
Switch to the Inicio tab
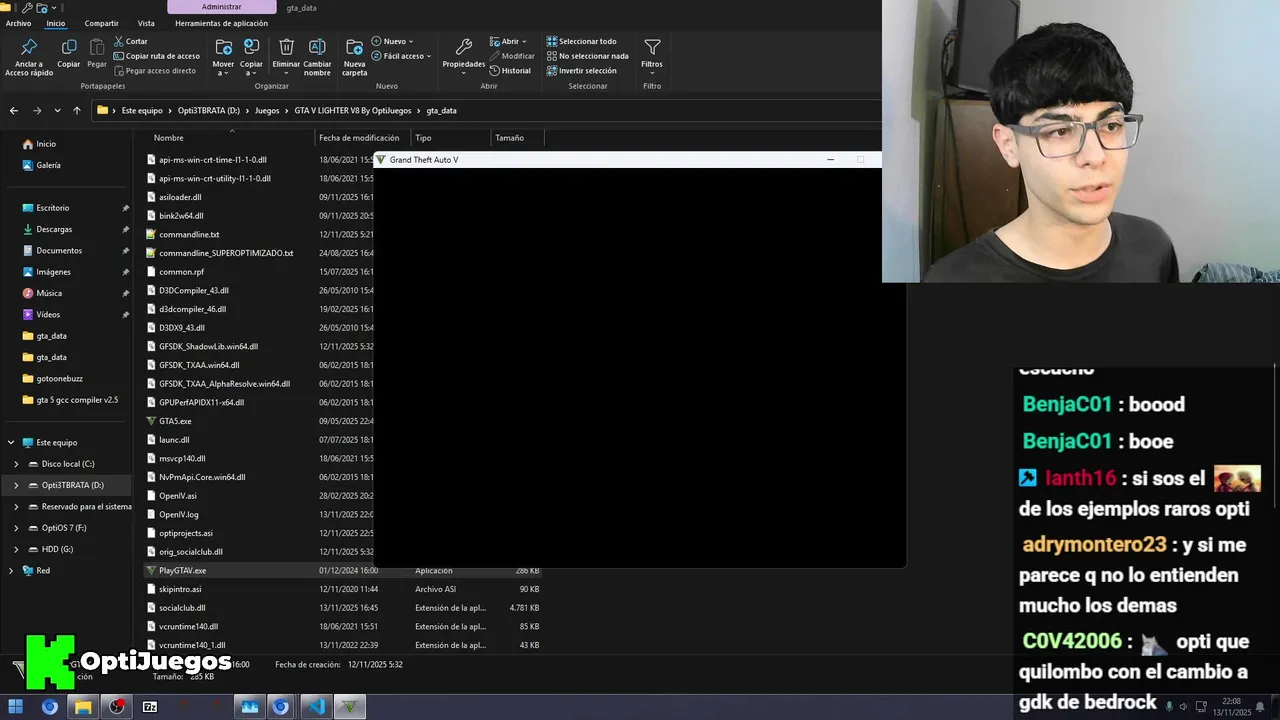[56, 23]
